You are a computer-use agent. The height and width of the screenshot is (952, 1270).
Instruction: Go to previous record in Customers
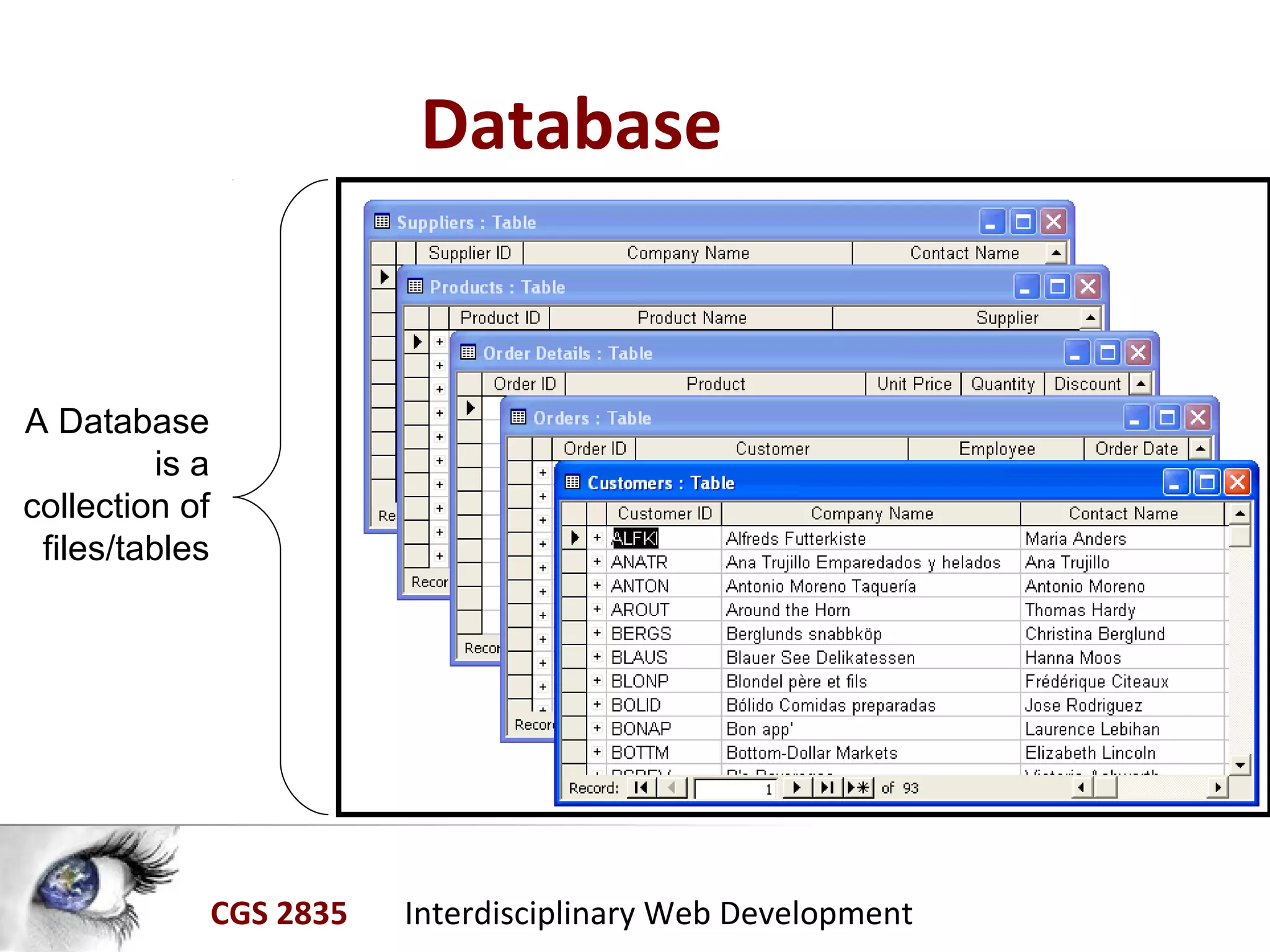[672, 788]
